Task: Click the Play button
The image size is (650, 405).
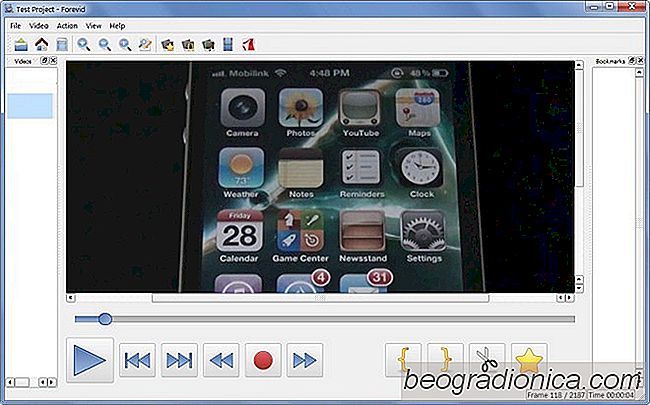Action: (90, 359)
